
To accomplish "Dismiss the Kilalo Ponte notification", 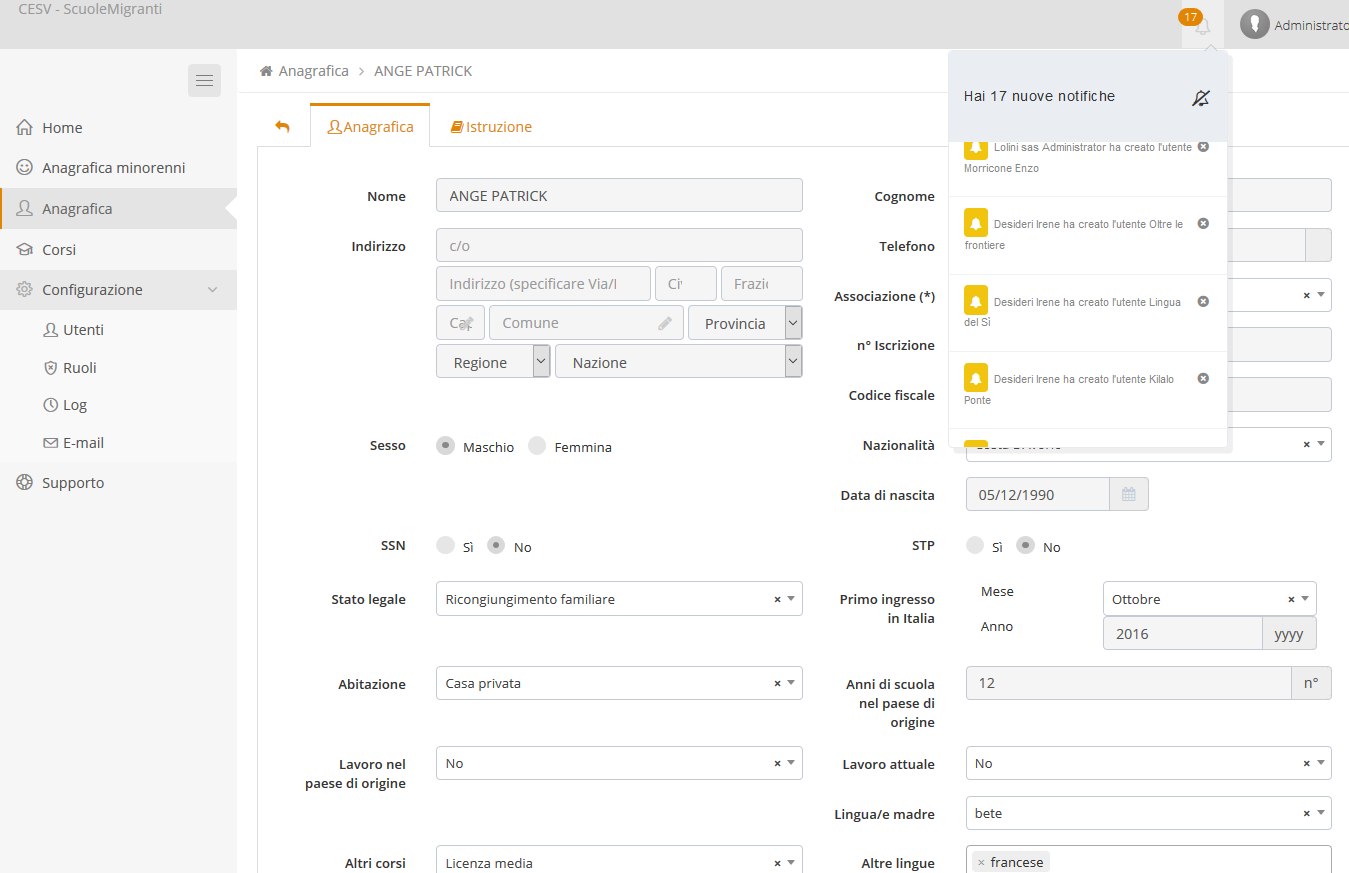I will pyautogui.click(x=1203, y=378).
